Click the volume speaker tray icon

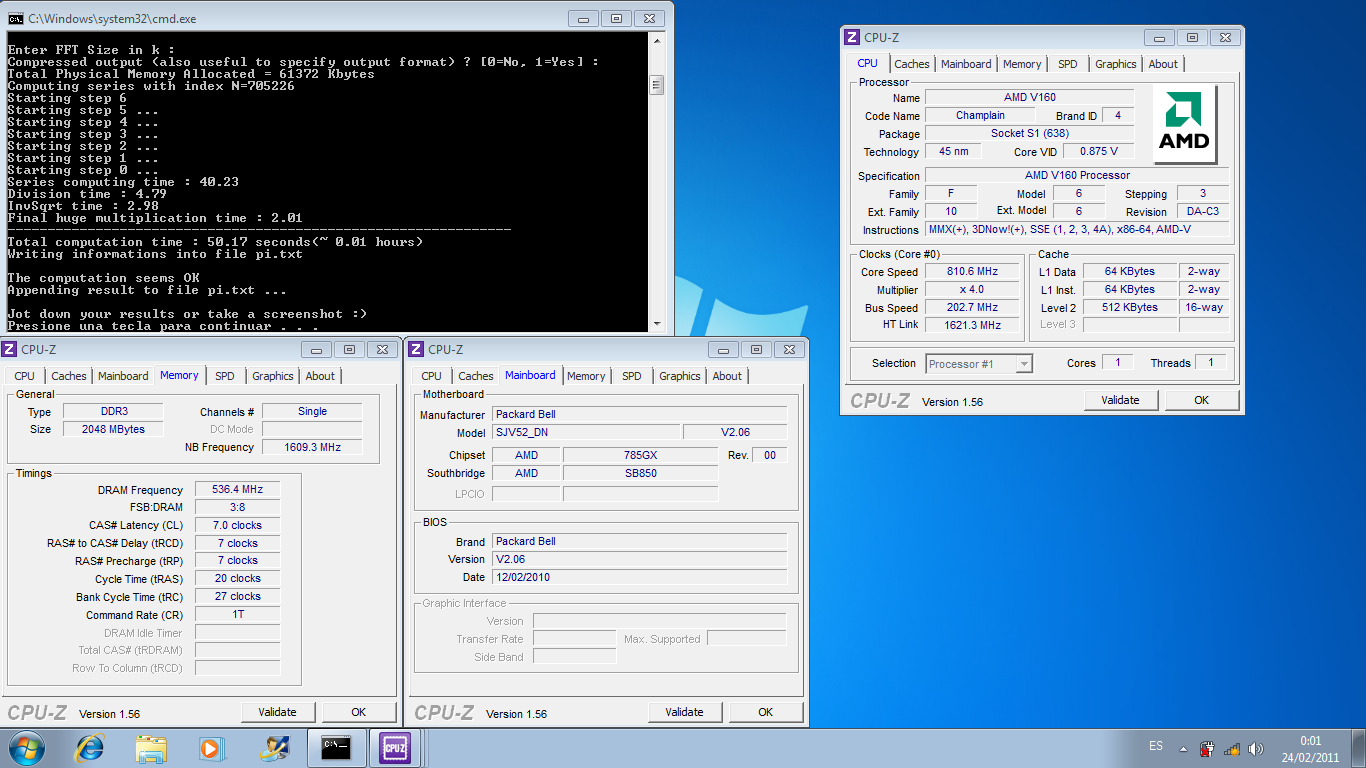[1257, 748]
